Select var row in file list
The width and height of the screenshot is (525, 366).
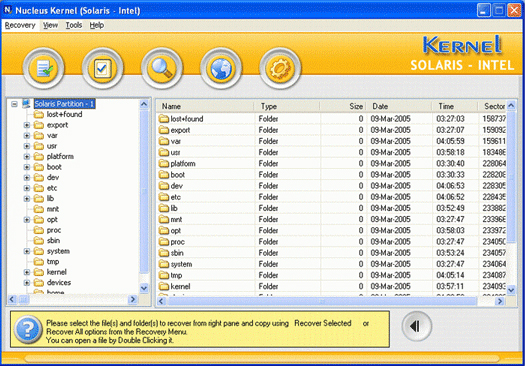click(x=331, y=141)
